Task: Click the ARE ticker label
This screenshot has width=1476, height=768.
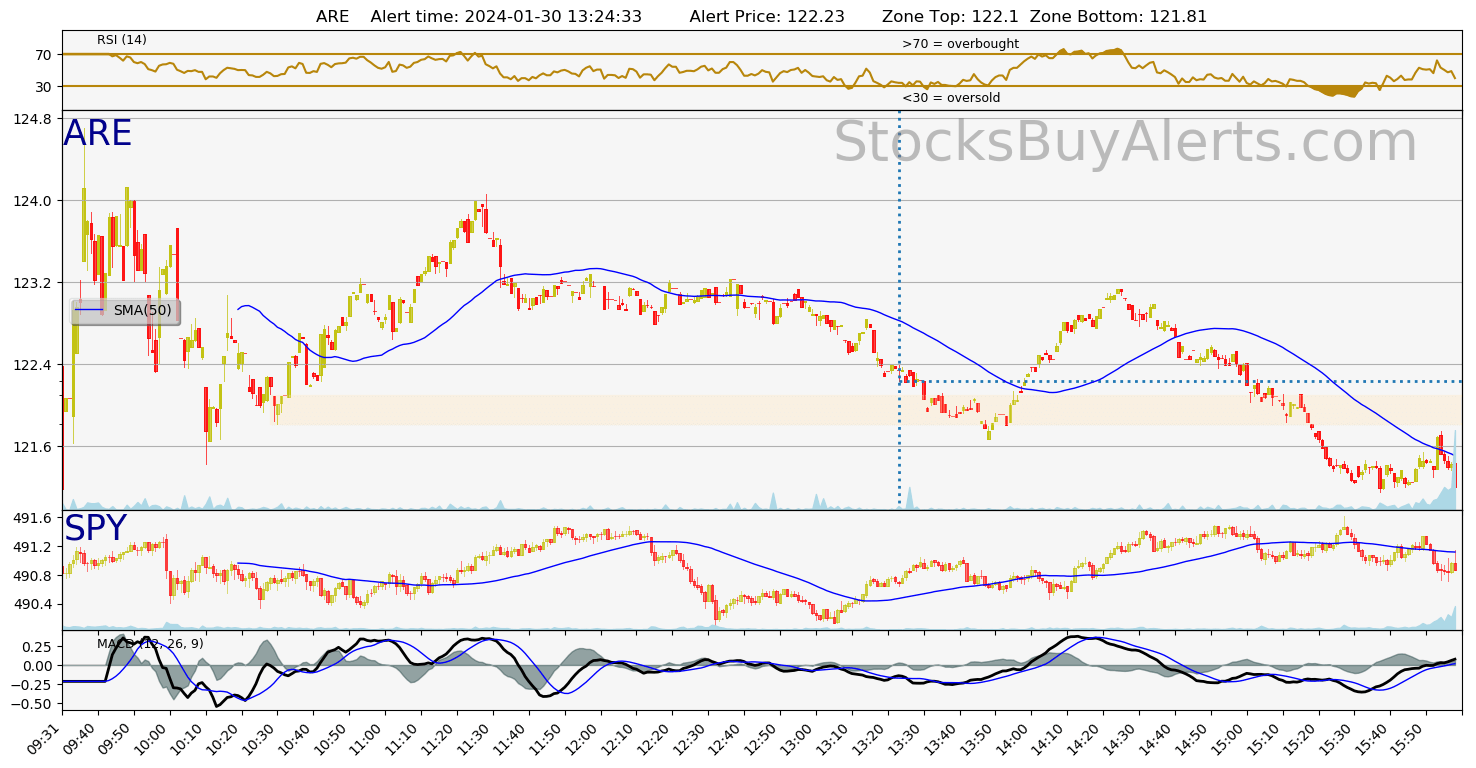Action: click(98, 134)
